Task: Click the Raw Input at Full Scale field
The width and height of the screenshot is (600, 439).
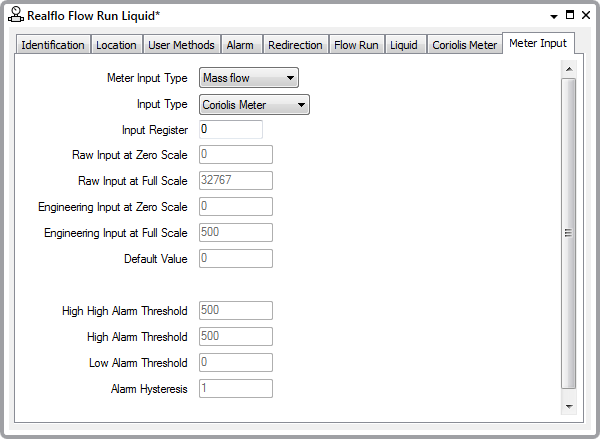Action: (236, 180)
